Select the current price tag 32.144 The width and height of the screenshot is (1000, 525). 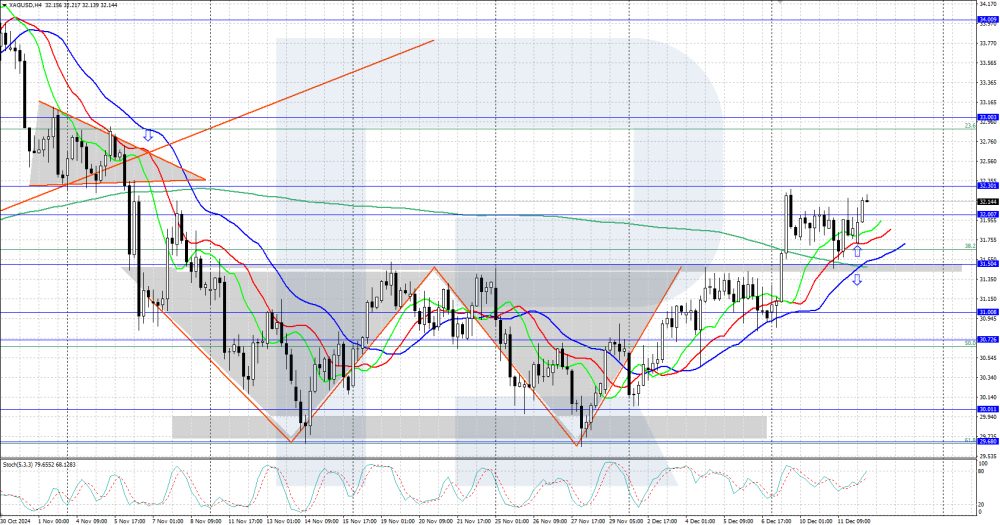pyautogui.click(x=988, y=201)
